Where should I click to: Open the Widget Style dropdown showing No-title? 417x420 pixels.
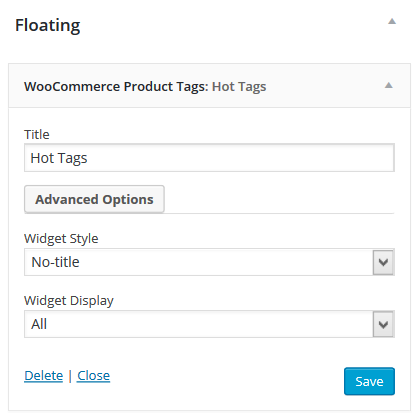(x=209, y=262)
